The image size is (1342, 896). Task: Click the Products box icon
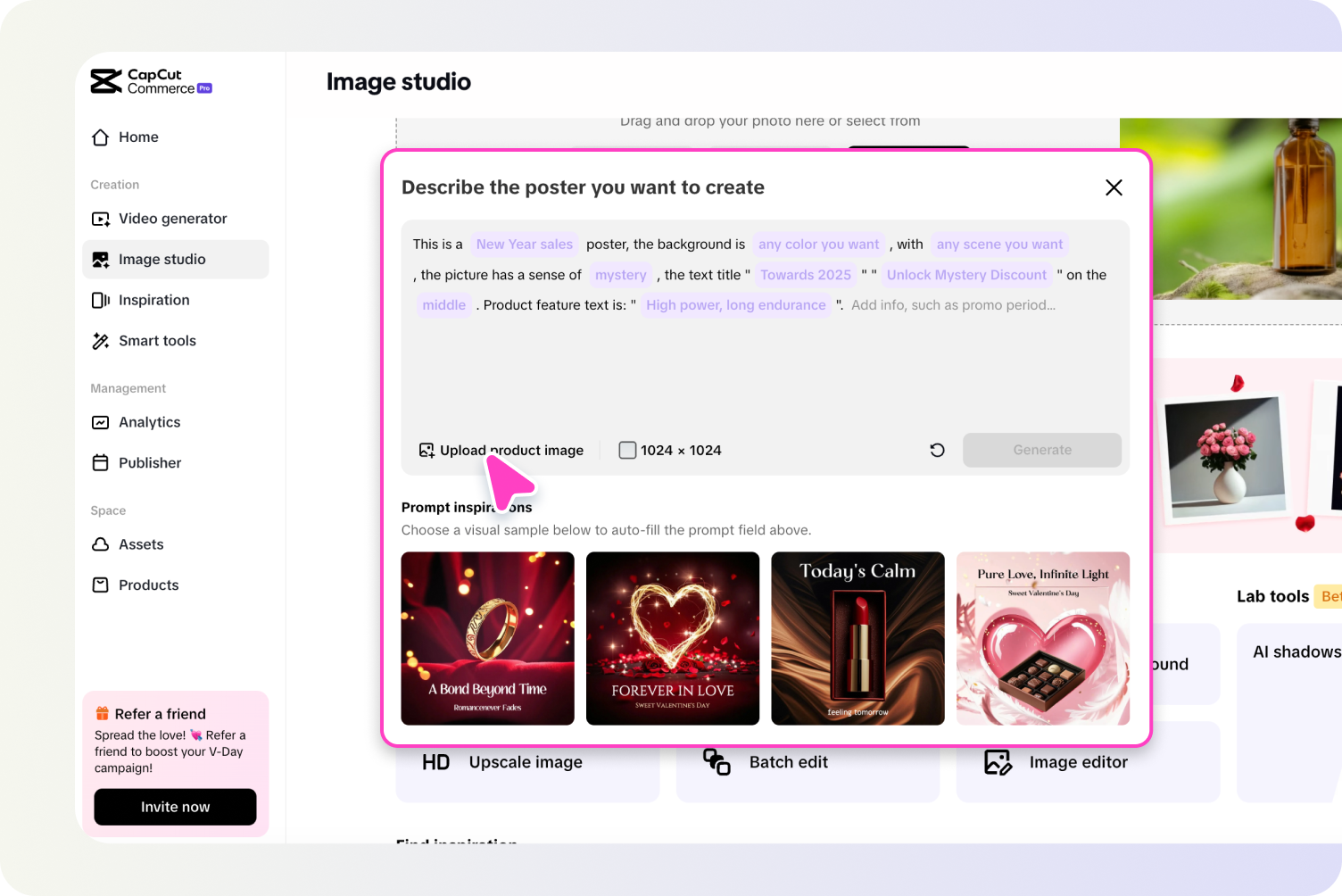pyautogui.click(x=101, y=585)
